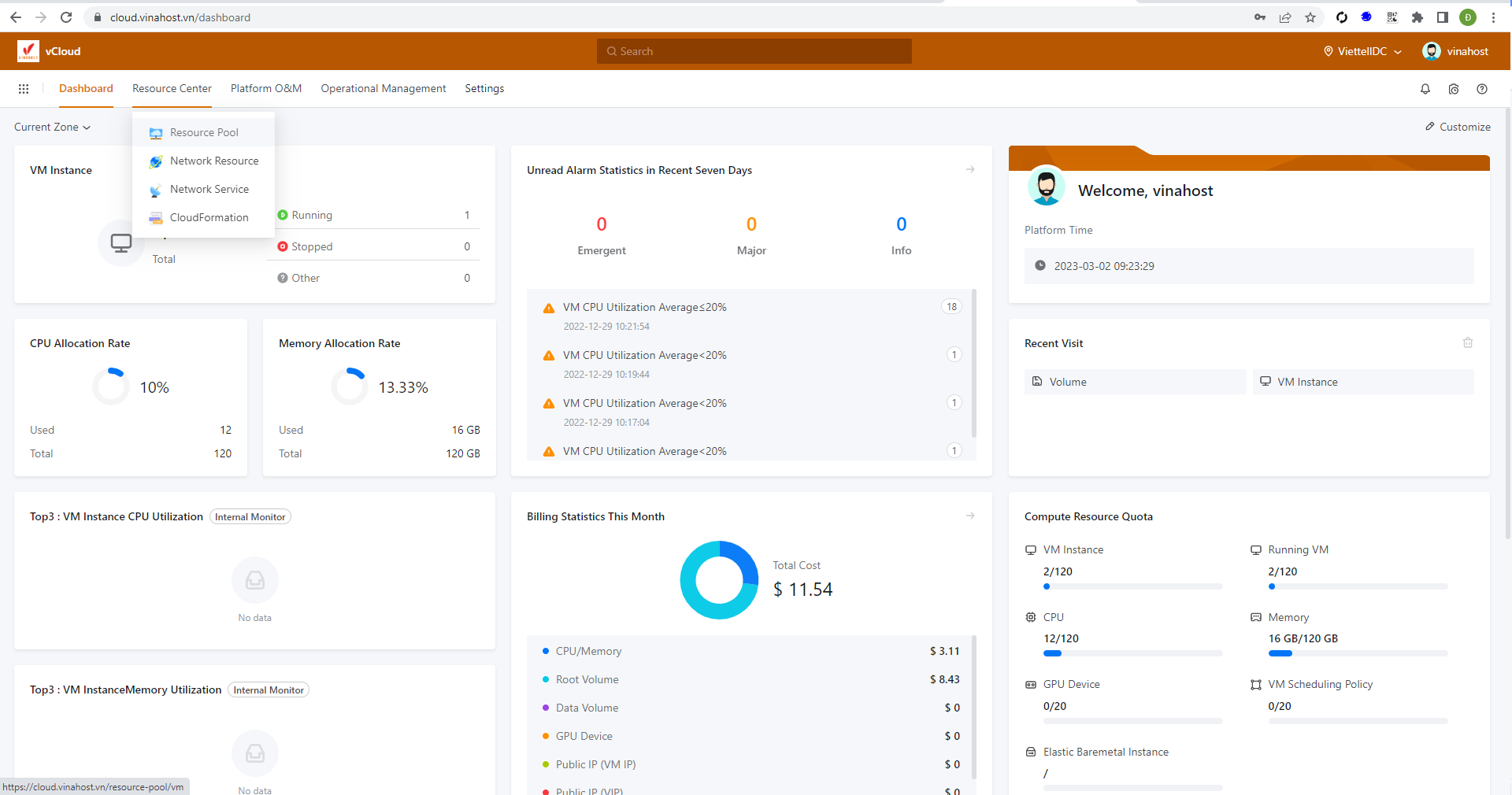Click the Customize button
Viewport: 1512px width, 795px height.
[1458, 127]
